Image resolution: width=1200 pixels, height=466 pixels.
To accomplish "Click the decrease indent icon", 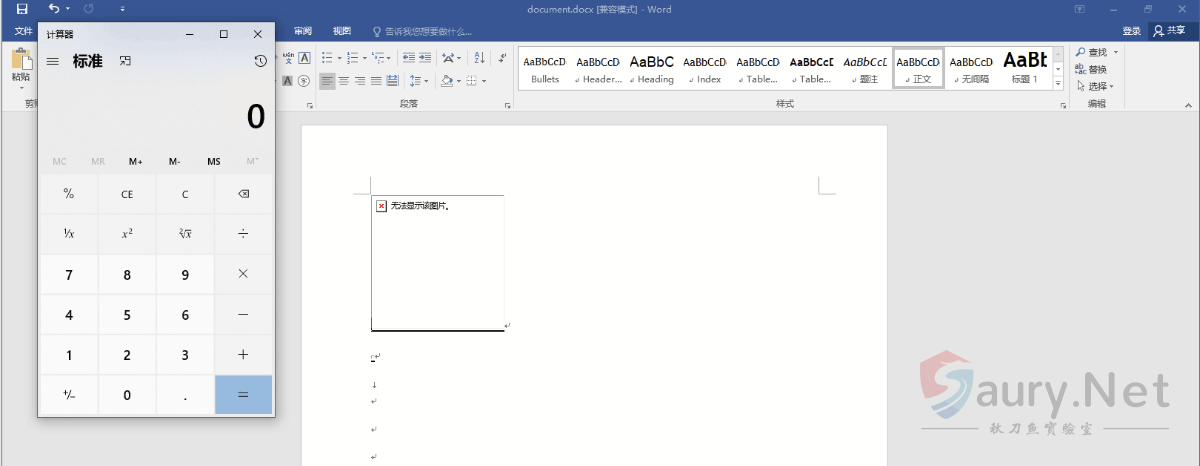I will (408, 58).
